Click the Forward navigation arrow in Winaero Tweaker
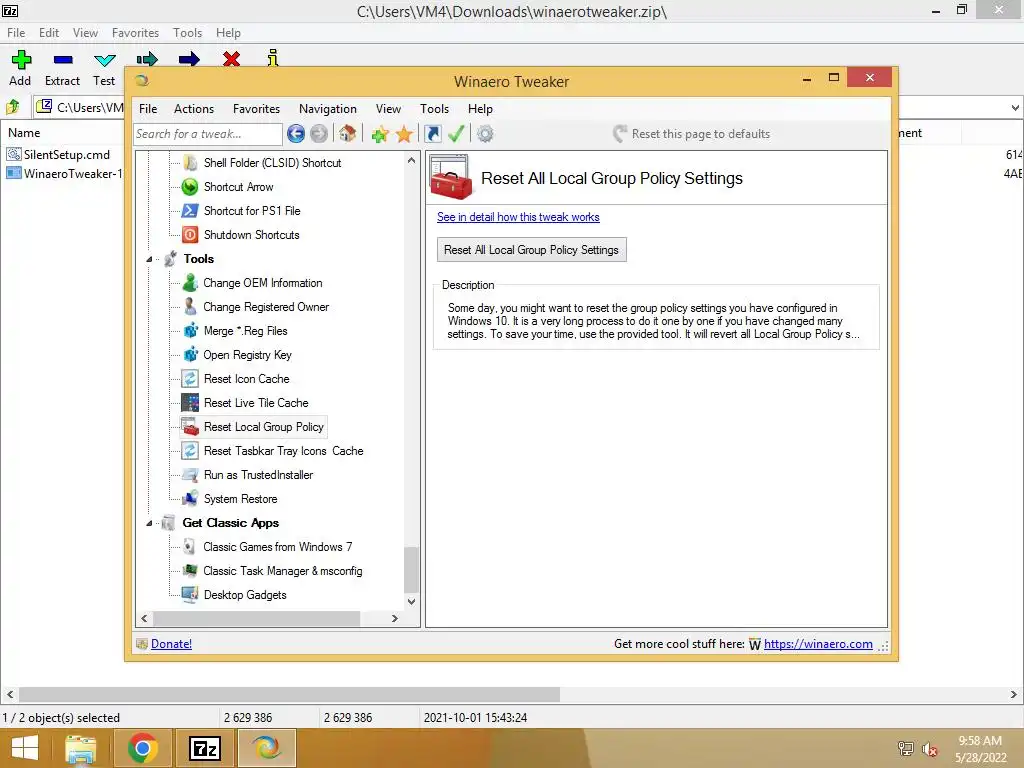 coord(319,134)
